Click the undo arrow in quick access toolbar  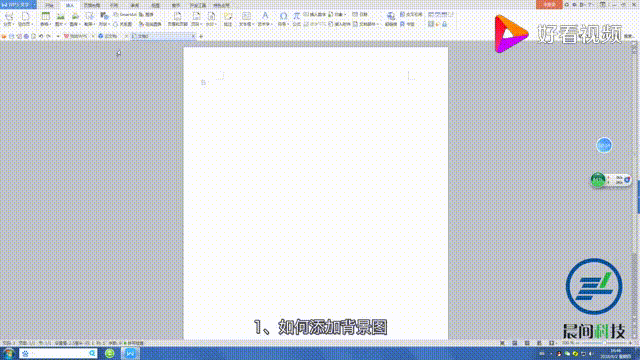tap(41, 36)
